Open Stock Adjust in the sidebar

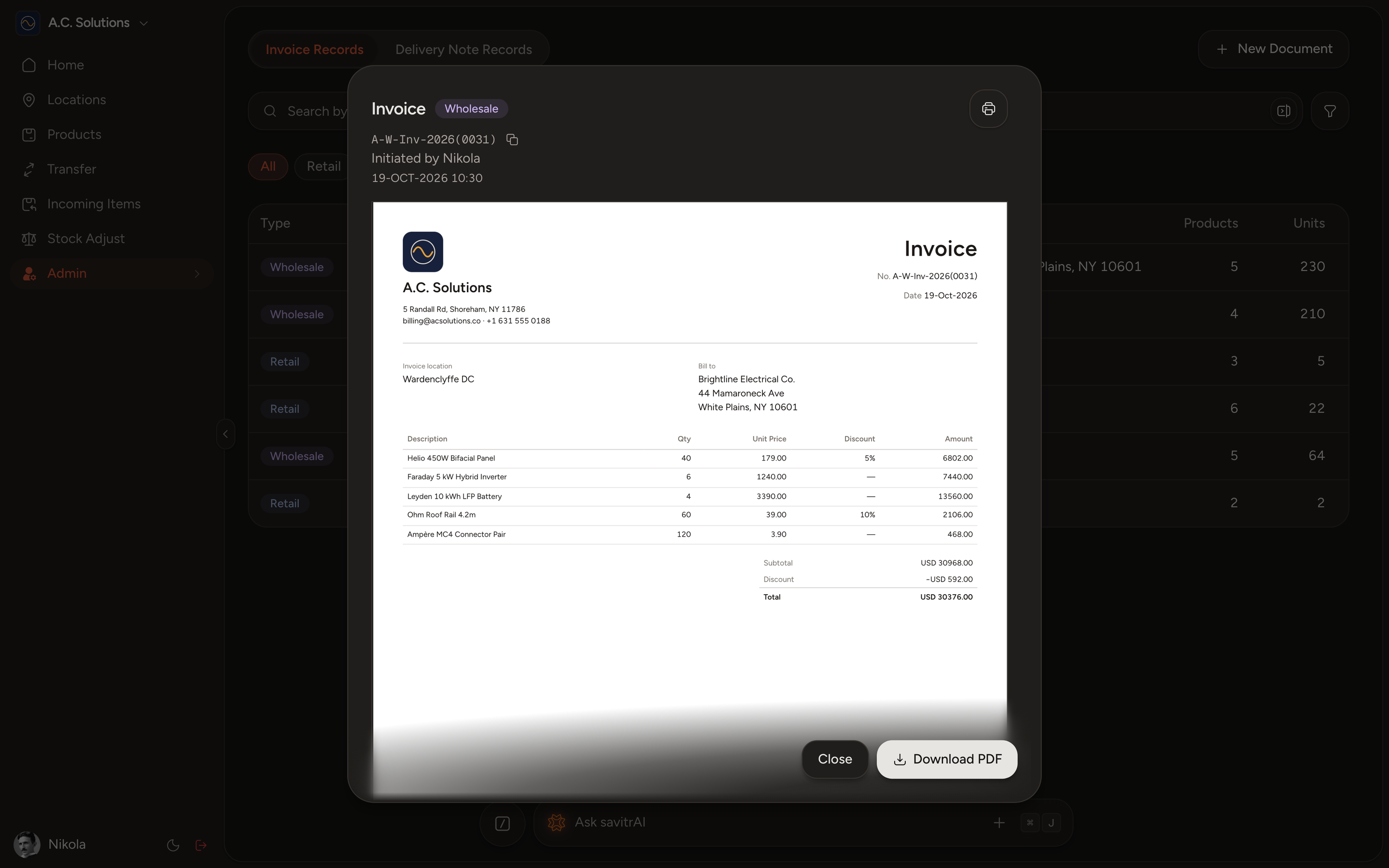point(112,239)
